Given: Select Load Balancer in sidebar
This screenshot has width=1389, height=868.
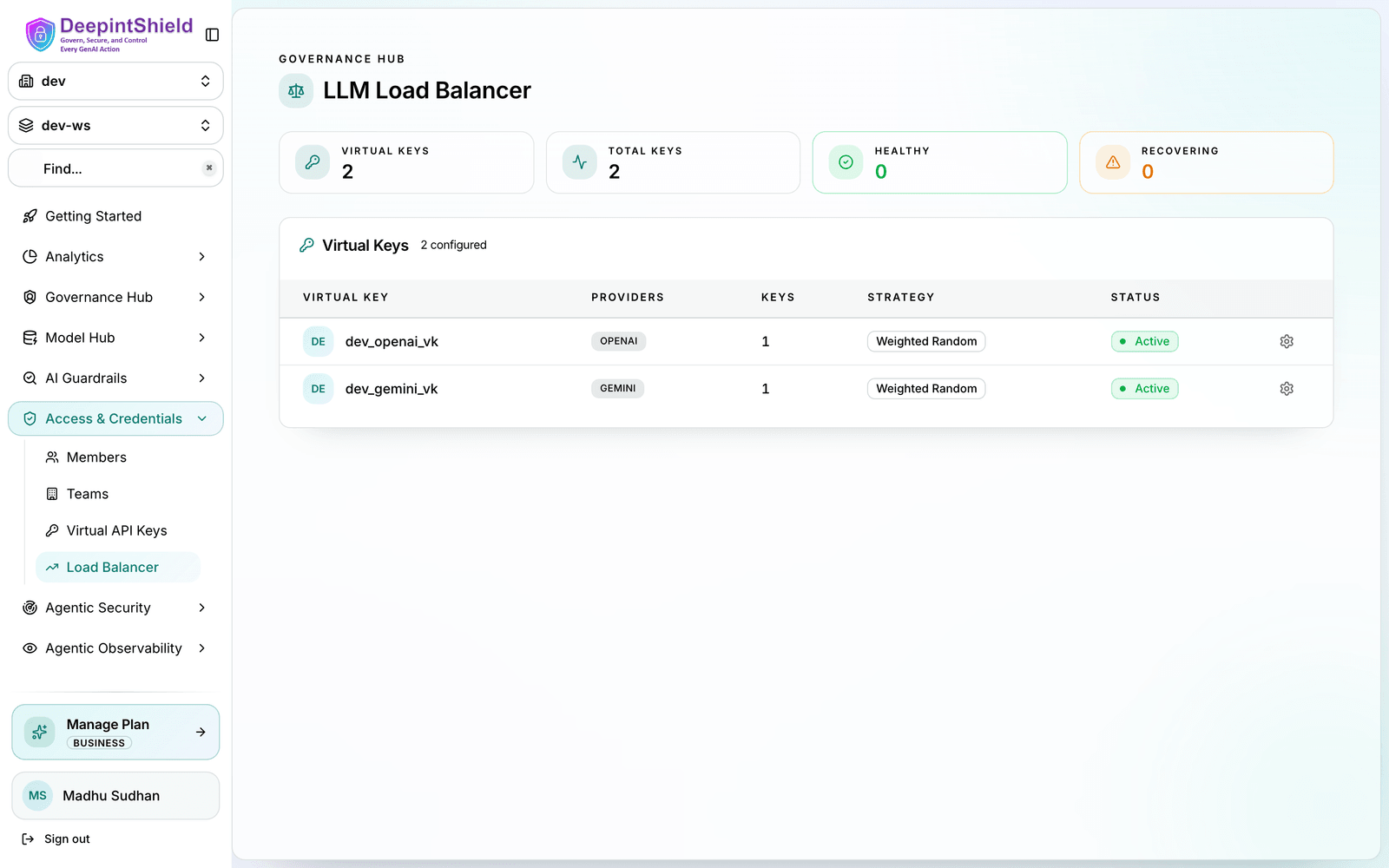Looking at the screenshot, I should 118,568.
